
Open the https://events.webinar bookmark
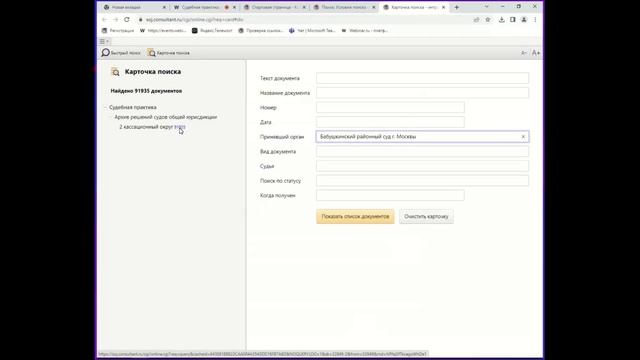pyautogui.click(x=163, y=31)
